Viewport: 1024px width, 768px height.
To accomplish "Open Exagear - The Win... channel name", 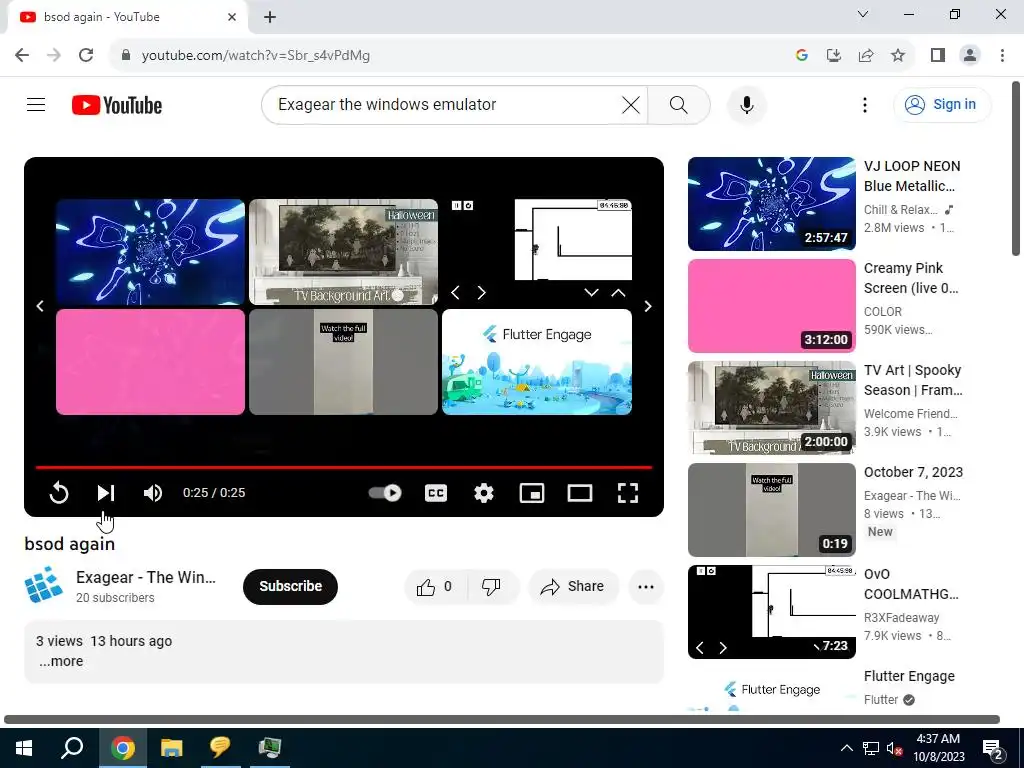I will [146, 577].
